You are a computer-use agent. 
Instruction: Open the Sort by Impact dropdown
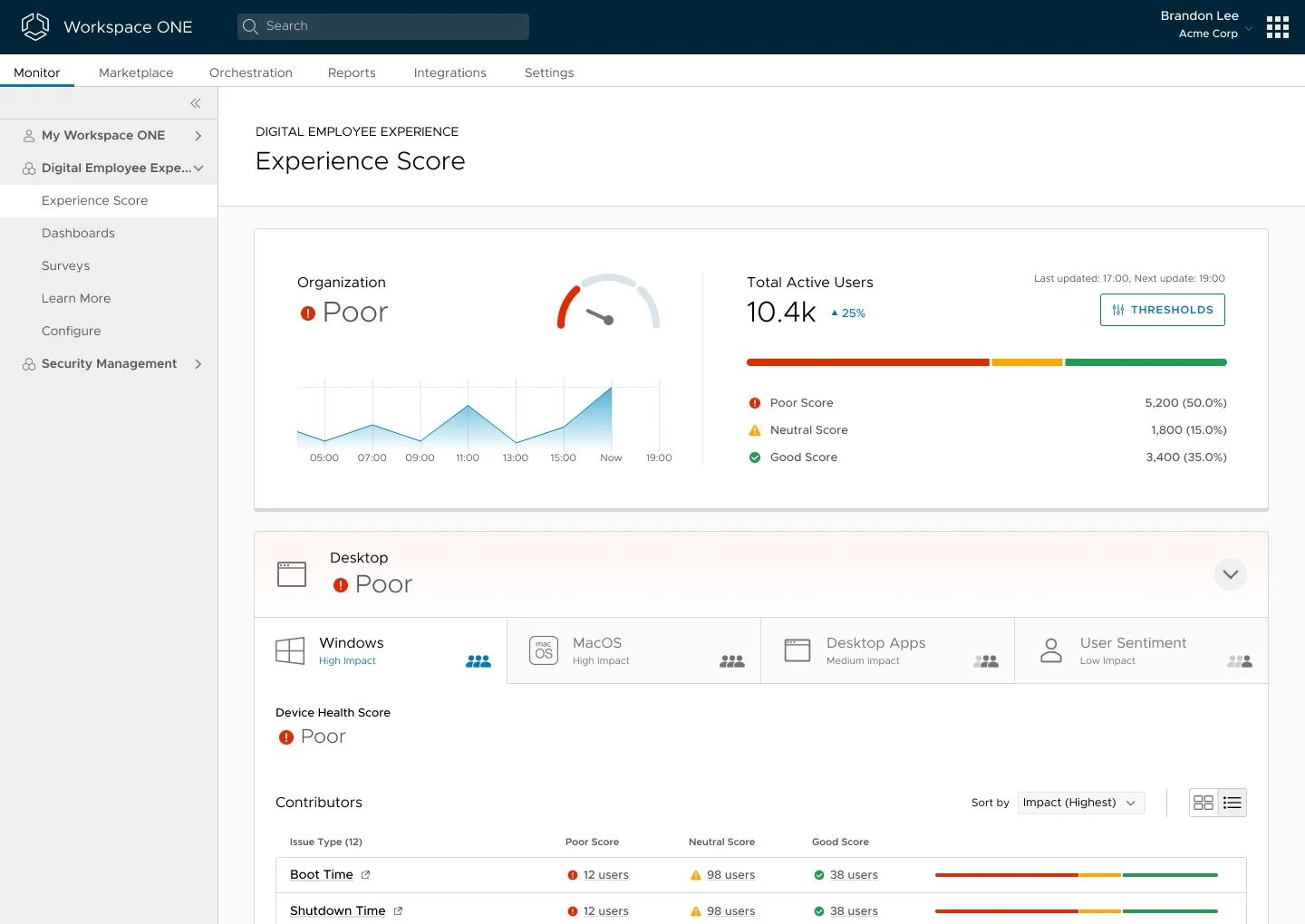point(1081,803)
